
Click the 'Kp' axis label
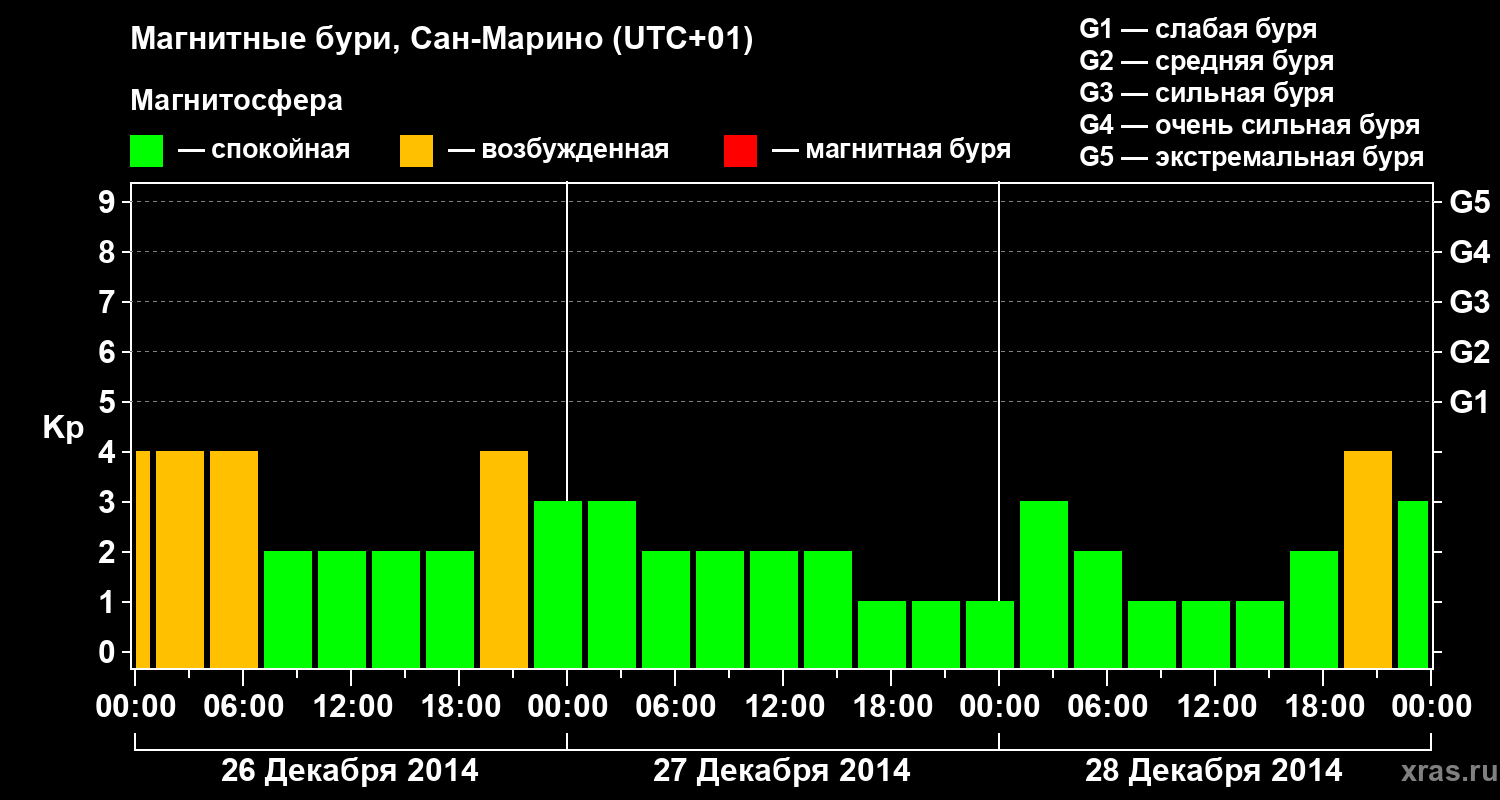[63, 428]
